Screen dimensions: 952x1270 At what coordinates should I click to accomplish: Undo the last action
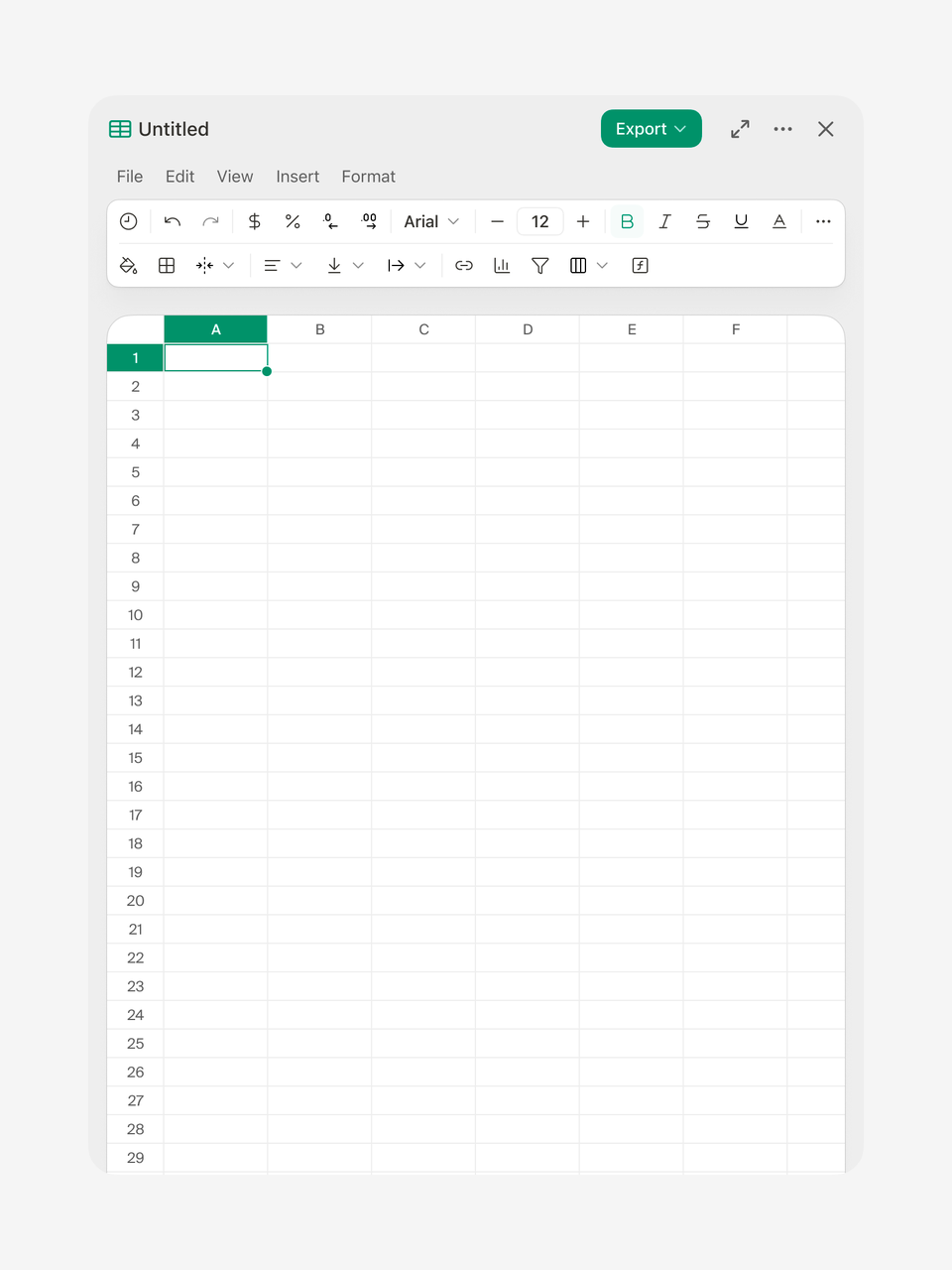173,221
